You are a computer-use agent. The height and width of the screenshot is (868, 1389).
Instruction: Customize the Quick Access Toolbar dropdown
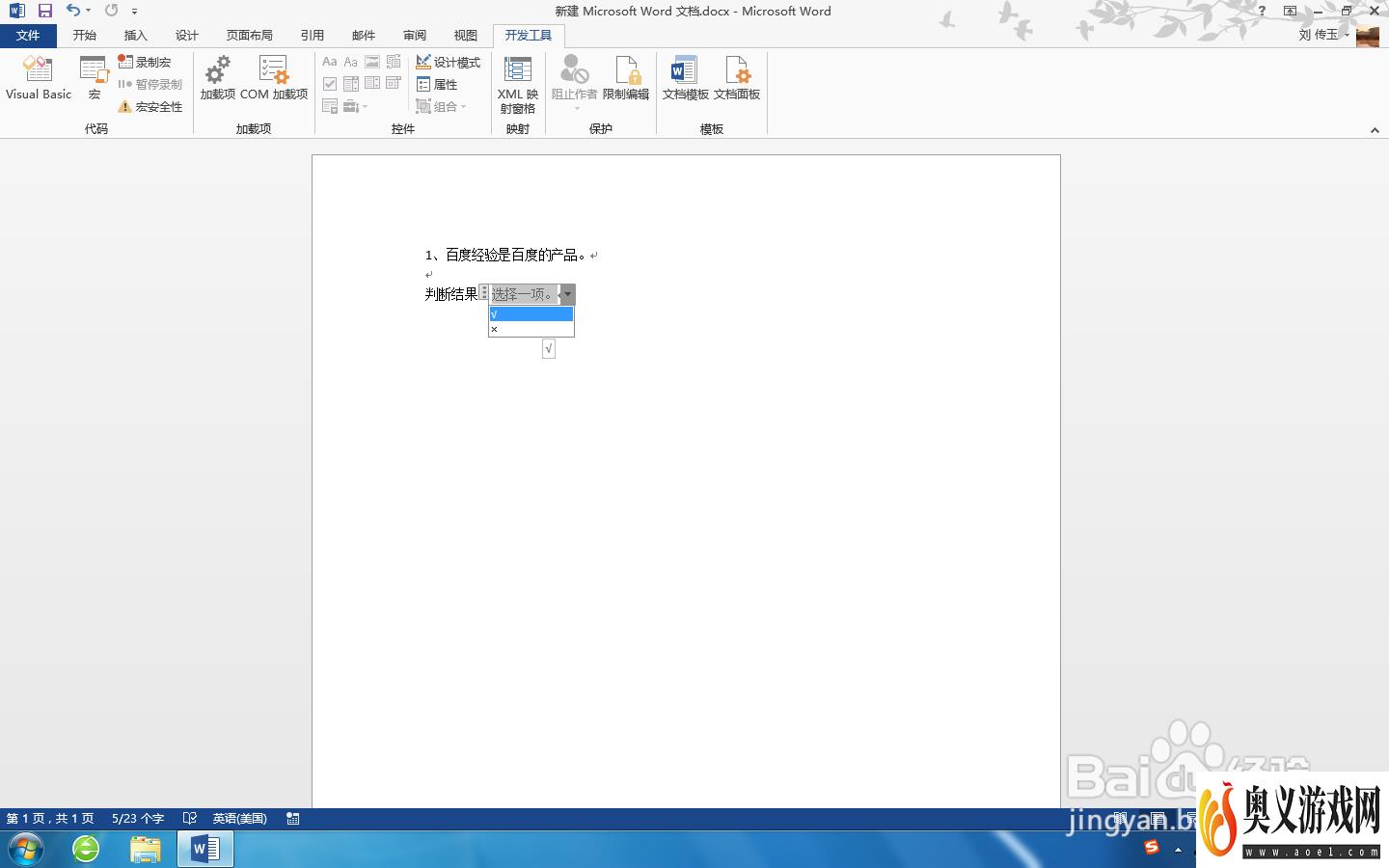point(134,12)
